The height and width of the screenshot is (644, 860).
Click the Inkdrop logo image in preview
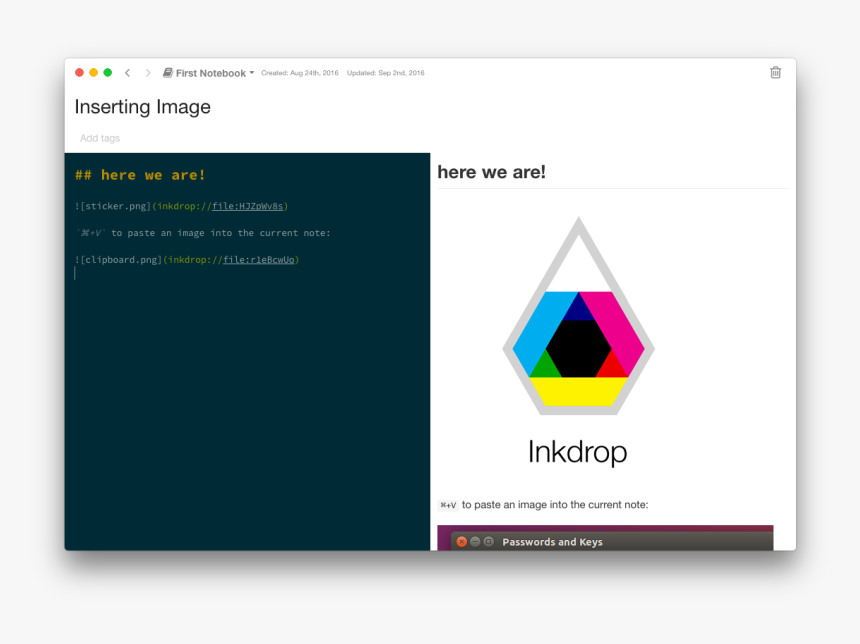(x=578, y=342)
